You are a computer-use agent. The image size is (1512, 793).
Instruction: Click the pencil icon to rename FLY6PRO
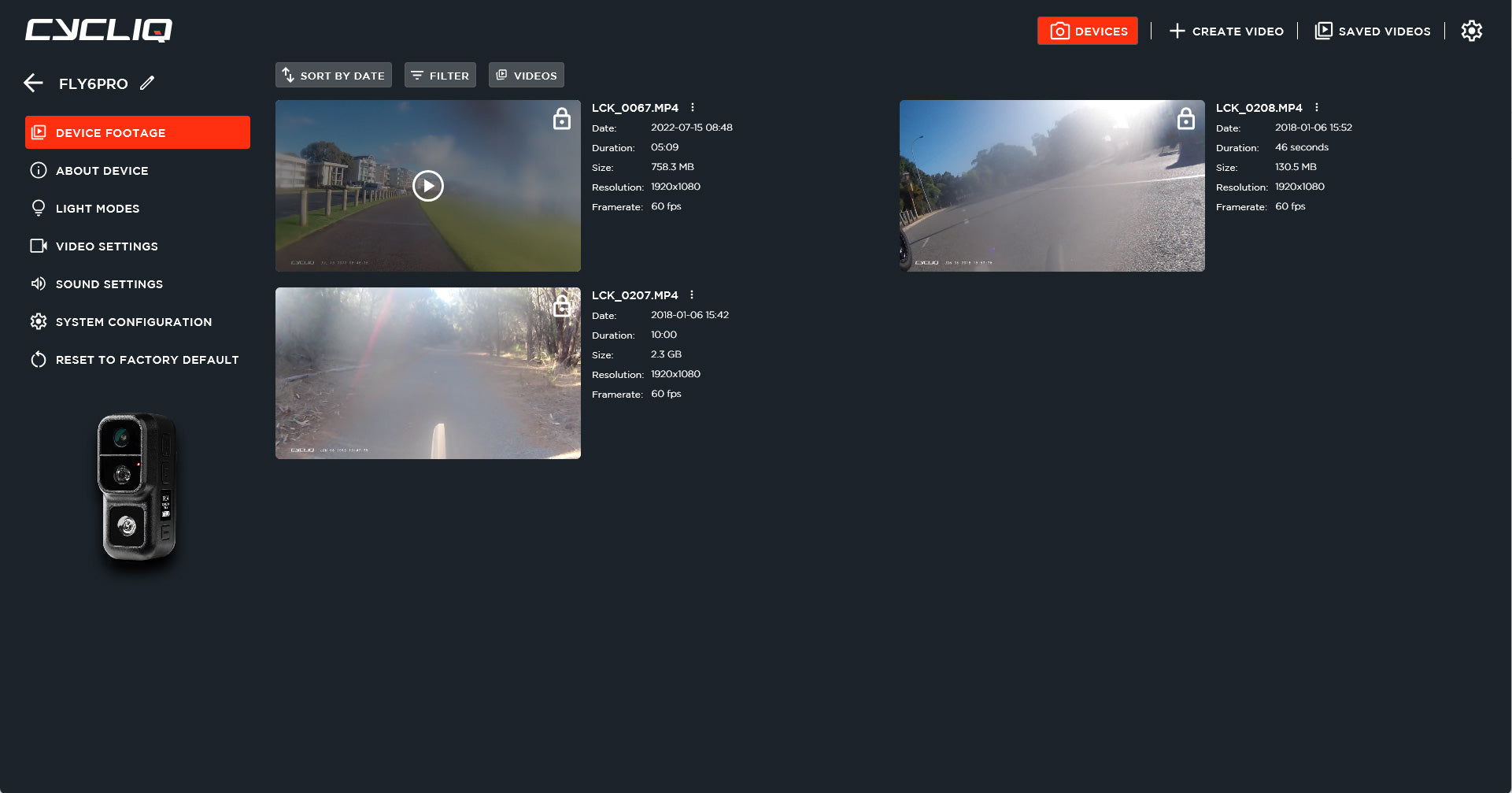pyautogui.click(x=147, y=83)
